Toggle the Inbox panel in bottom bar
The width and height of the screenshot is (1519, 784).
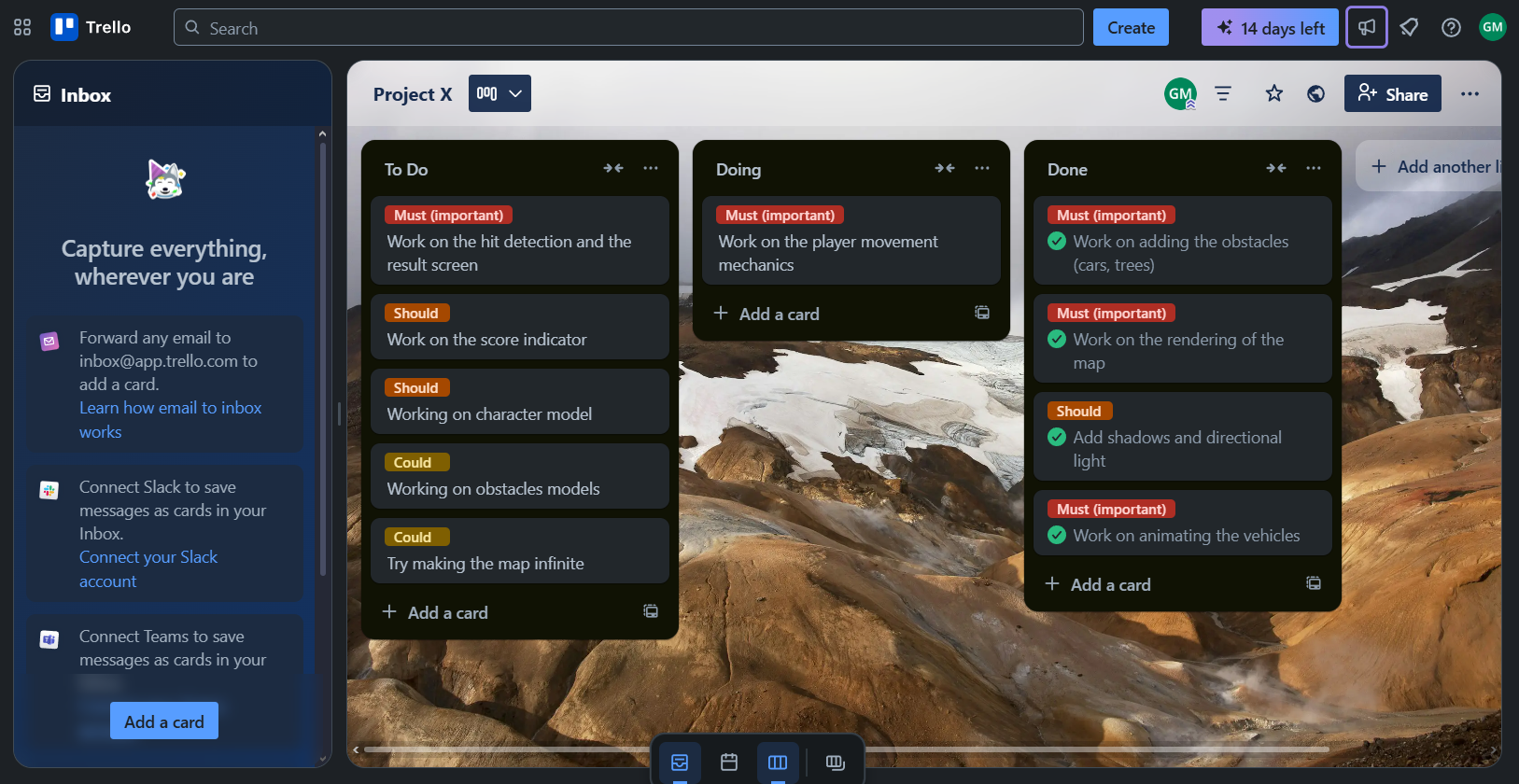680,763
